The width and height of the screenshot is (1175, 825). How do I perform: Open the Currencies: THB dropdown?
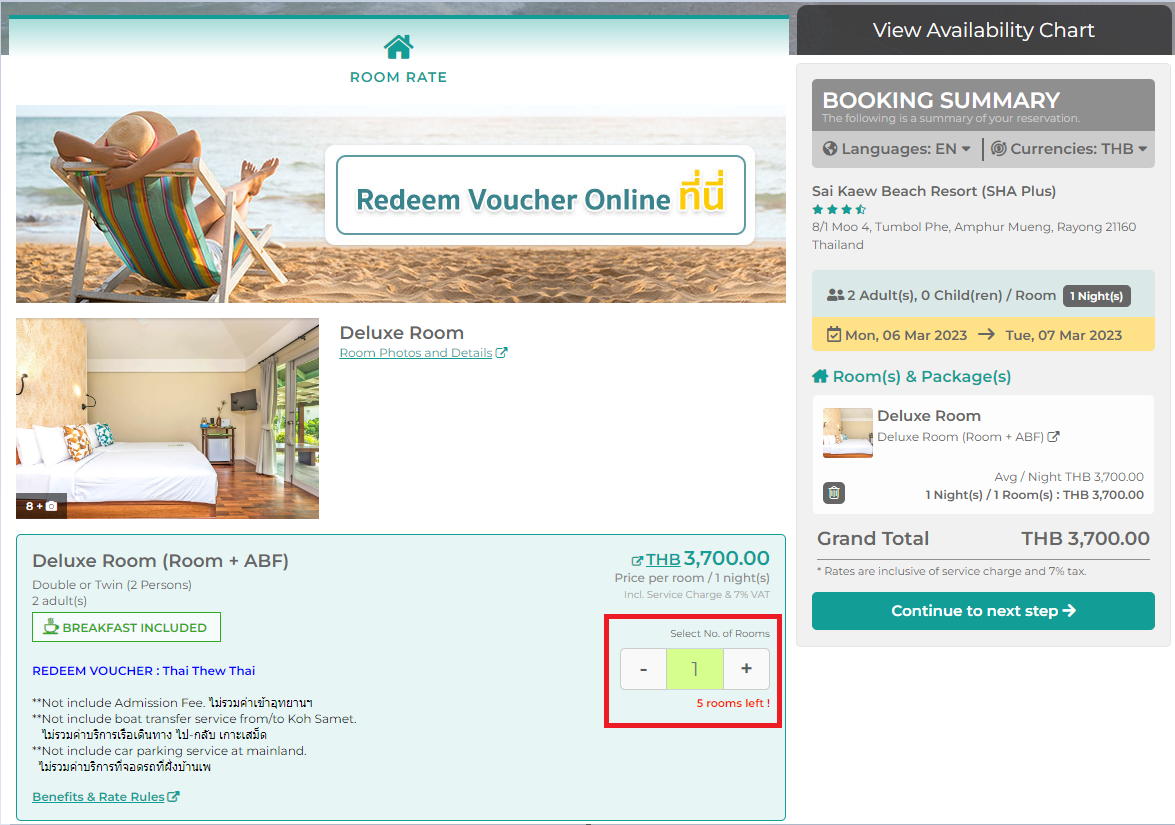pyautogui.click(x=1069, y=148)
